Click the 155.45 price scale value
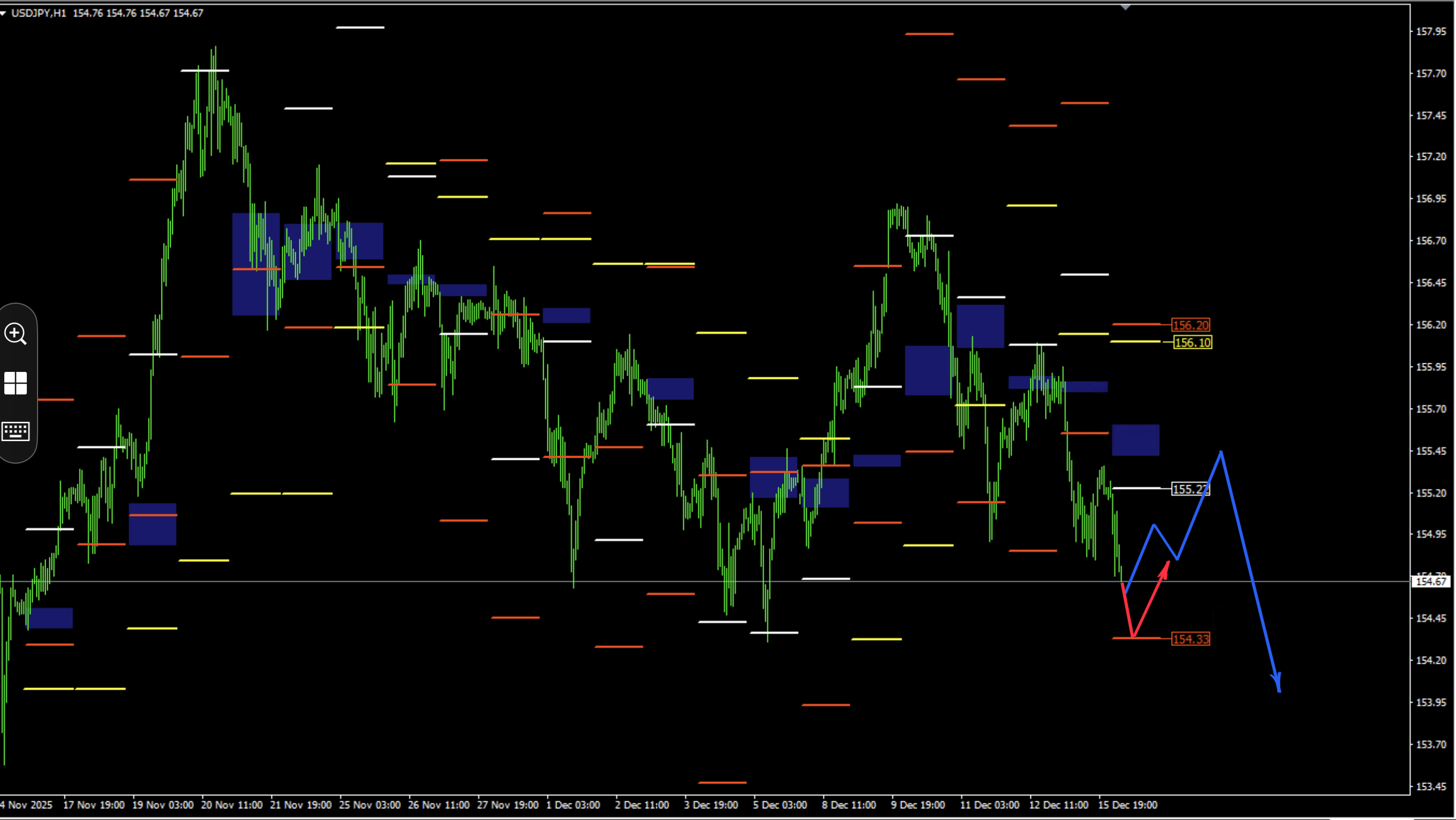Viewport: 1456px width, 820px height. click(1431, 451)
